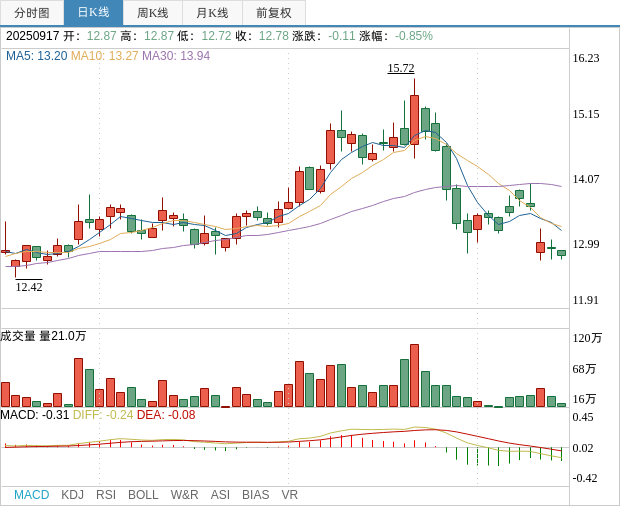Click the tallest red volume bar
Screen dimensions: 620x506
coord(414,376)
